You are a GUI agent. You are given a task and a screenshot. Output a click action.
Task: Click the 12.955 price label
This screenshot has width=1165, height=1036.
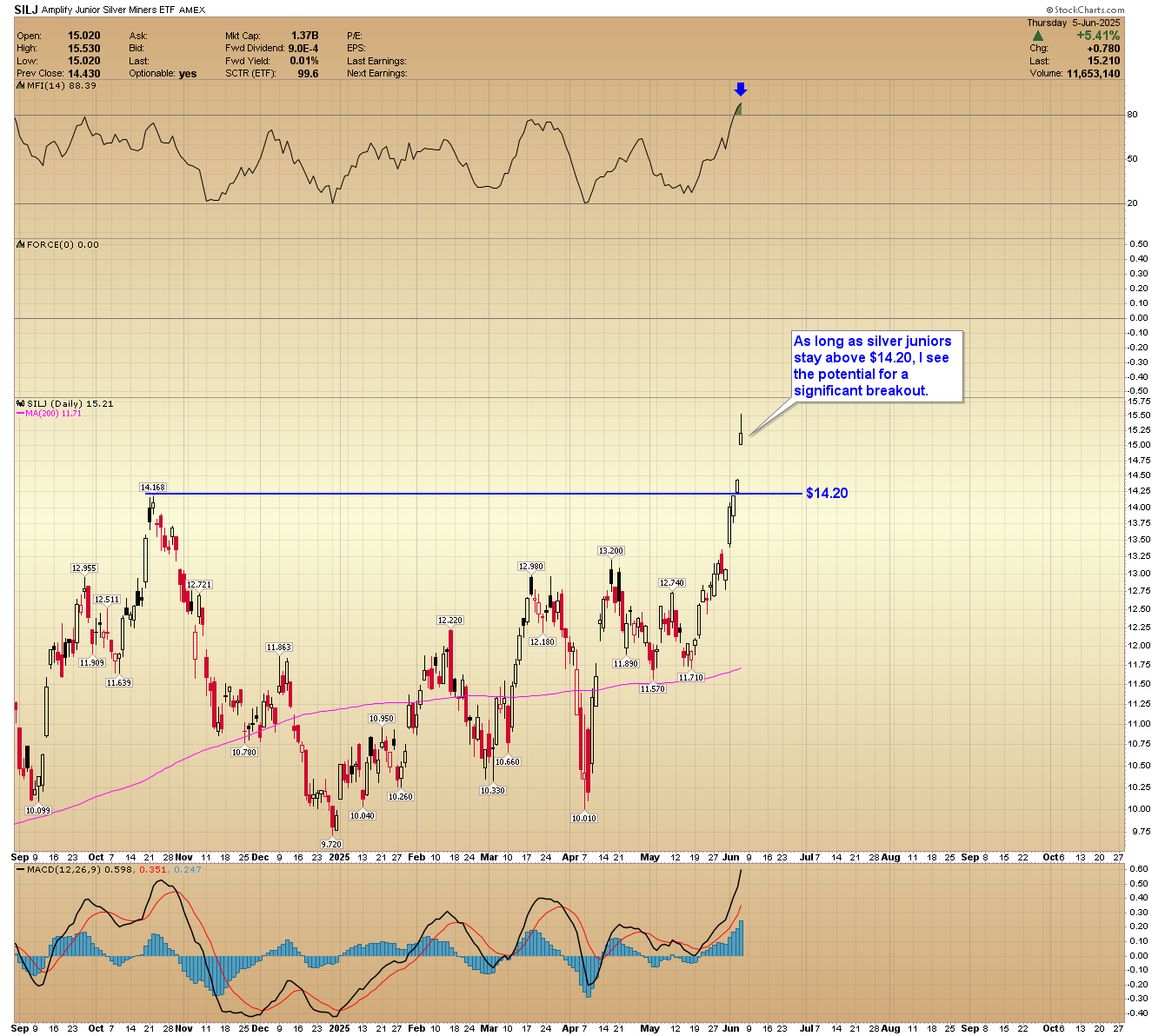click(83, 568)
